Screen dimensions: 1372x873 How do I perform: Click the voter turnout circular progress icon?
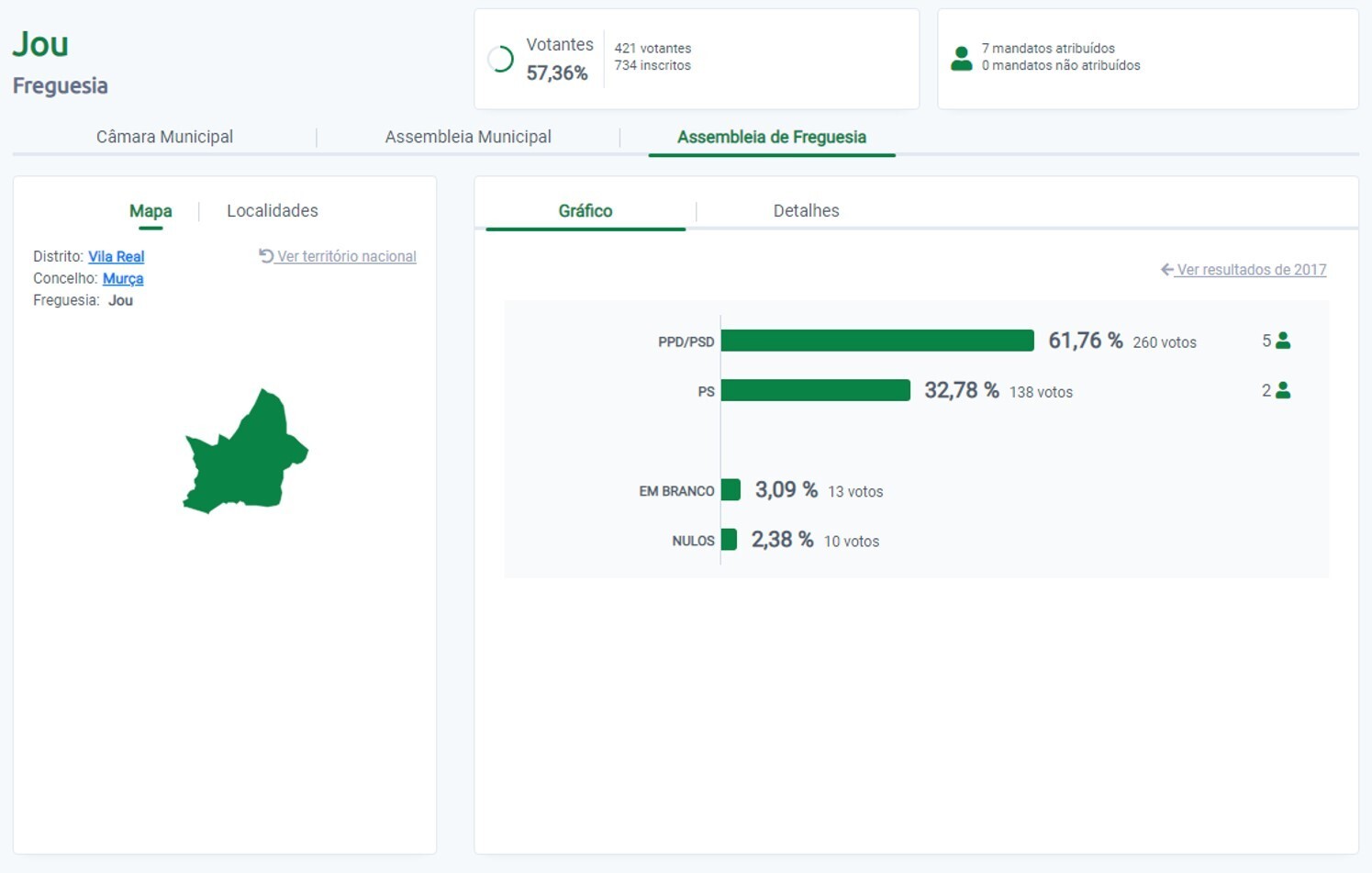[x=500, y=60]
